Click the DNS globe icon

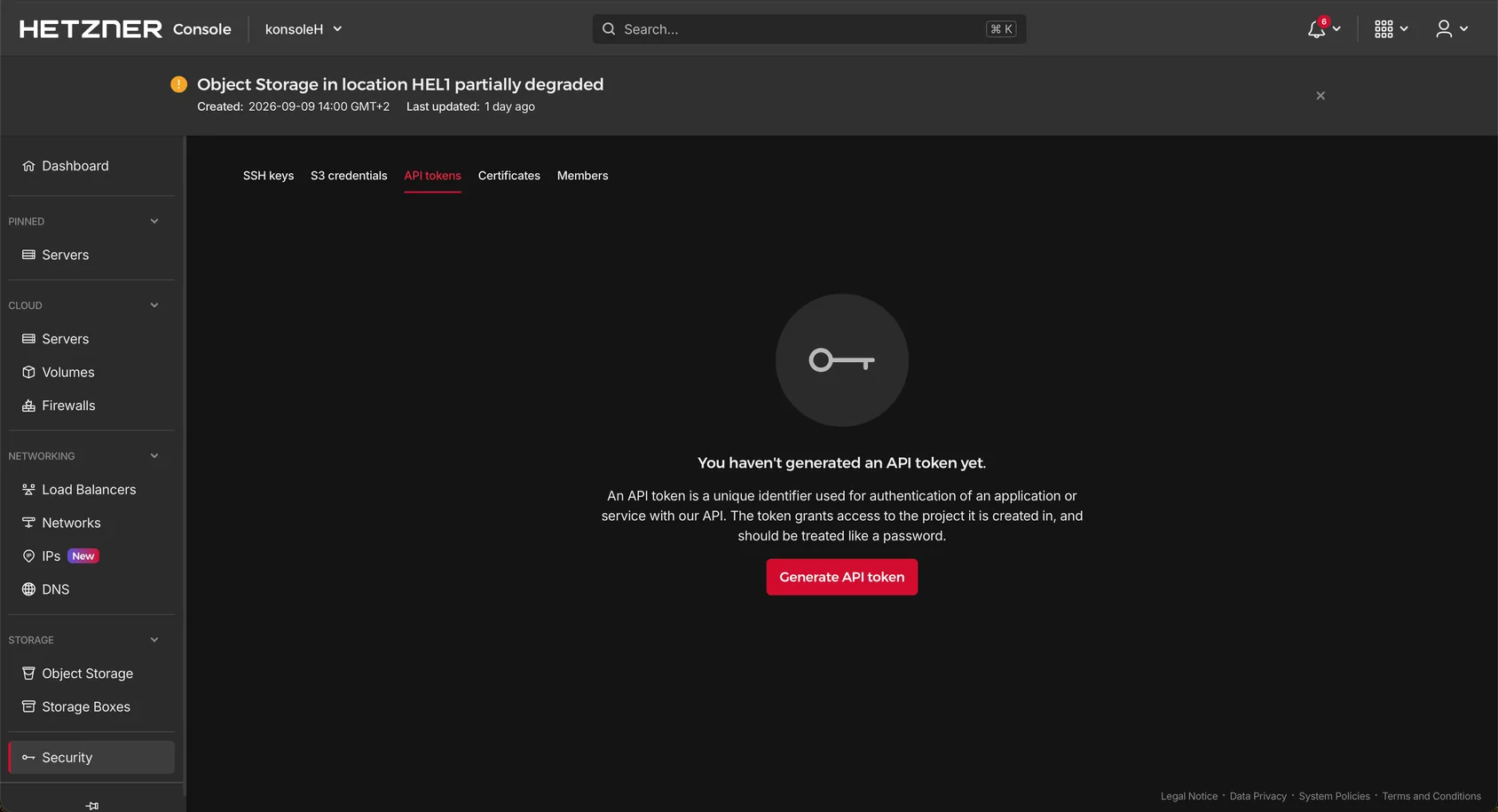tap(28, 589)
